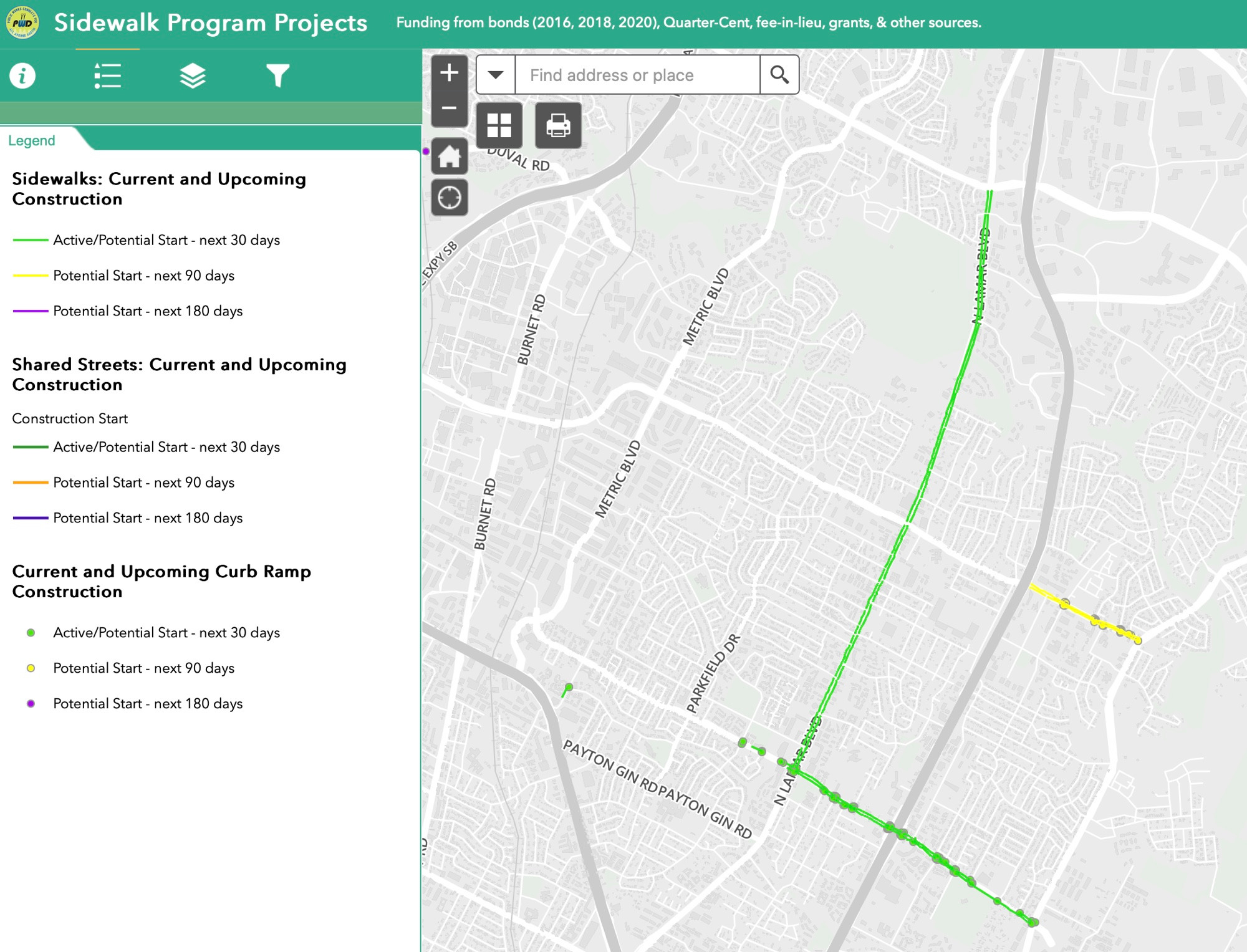The image size is (1247, 952).
Task: Open the Filter funnel icon
Action: (x=278, y=76)
